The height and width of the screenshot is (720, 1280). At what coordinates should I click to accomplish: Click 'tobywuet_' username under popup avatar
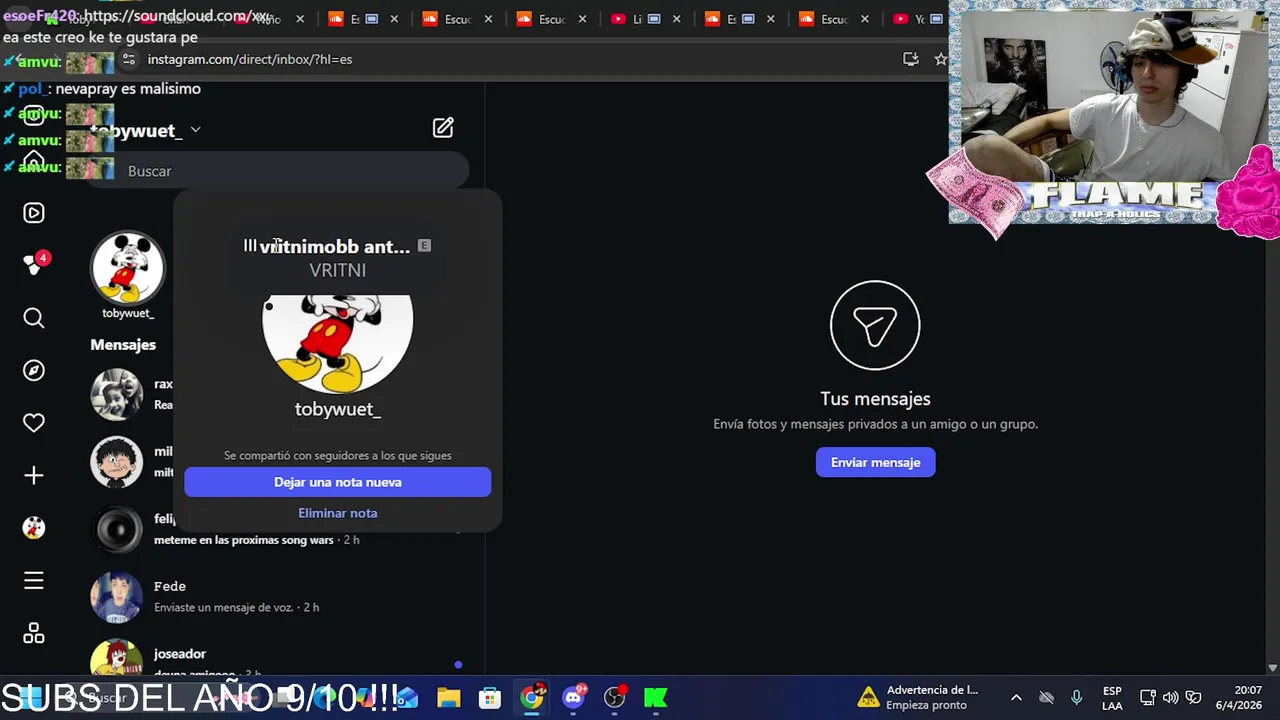pyautogui.click(x=338, y=409)
